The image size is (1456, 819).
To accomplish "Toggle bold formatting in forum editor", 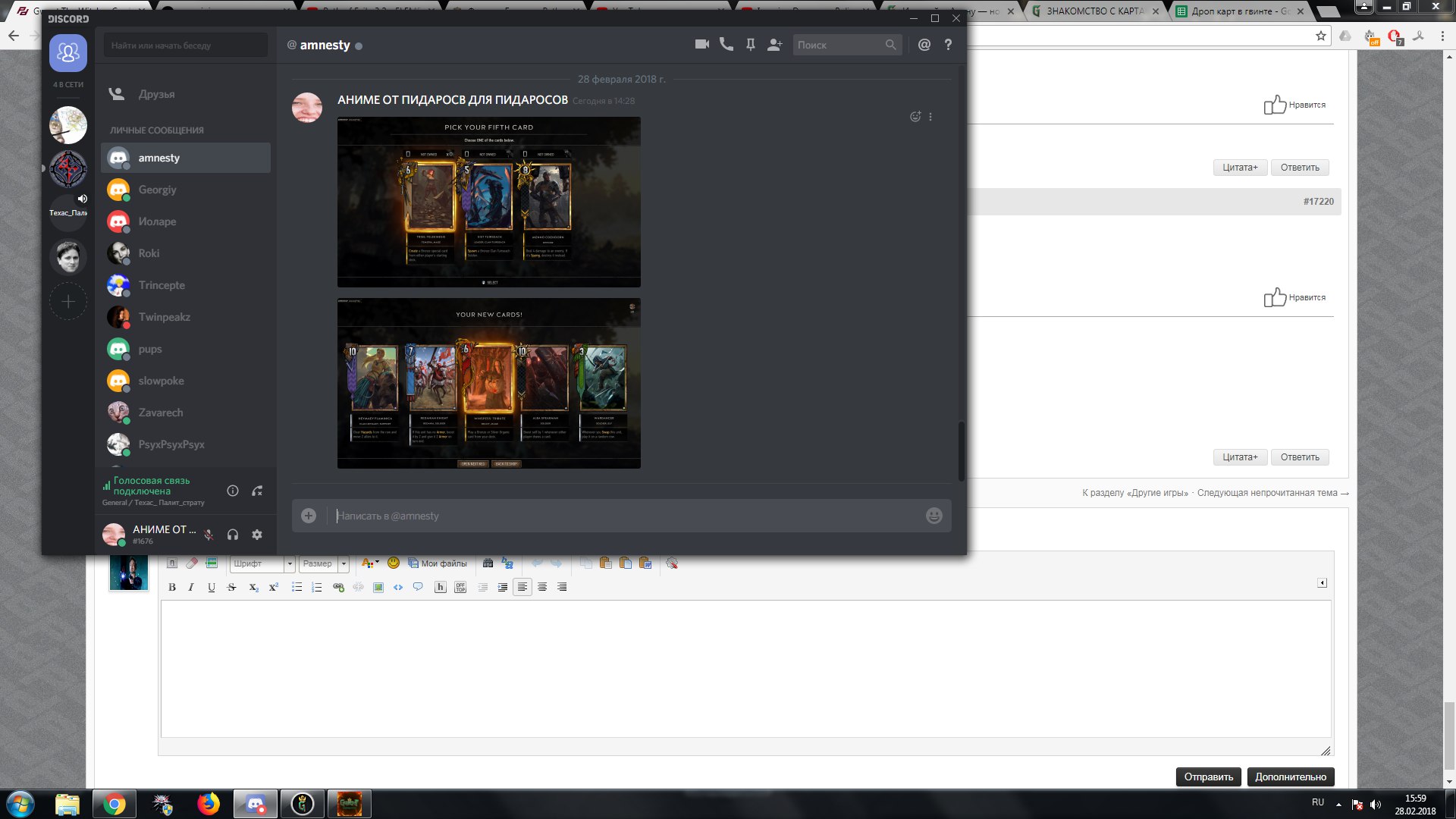I will (172, 587).
